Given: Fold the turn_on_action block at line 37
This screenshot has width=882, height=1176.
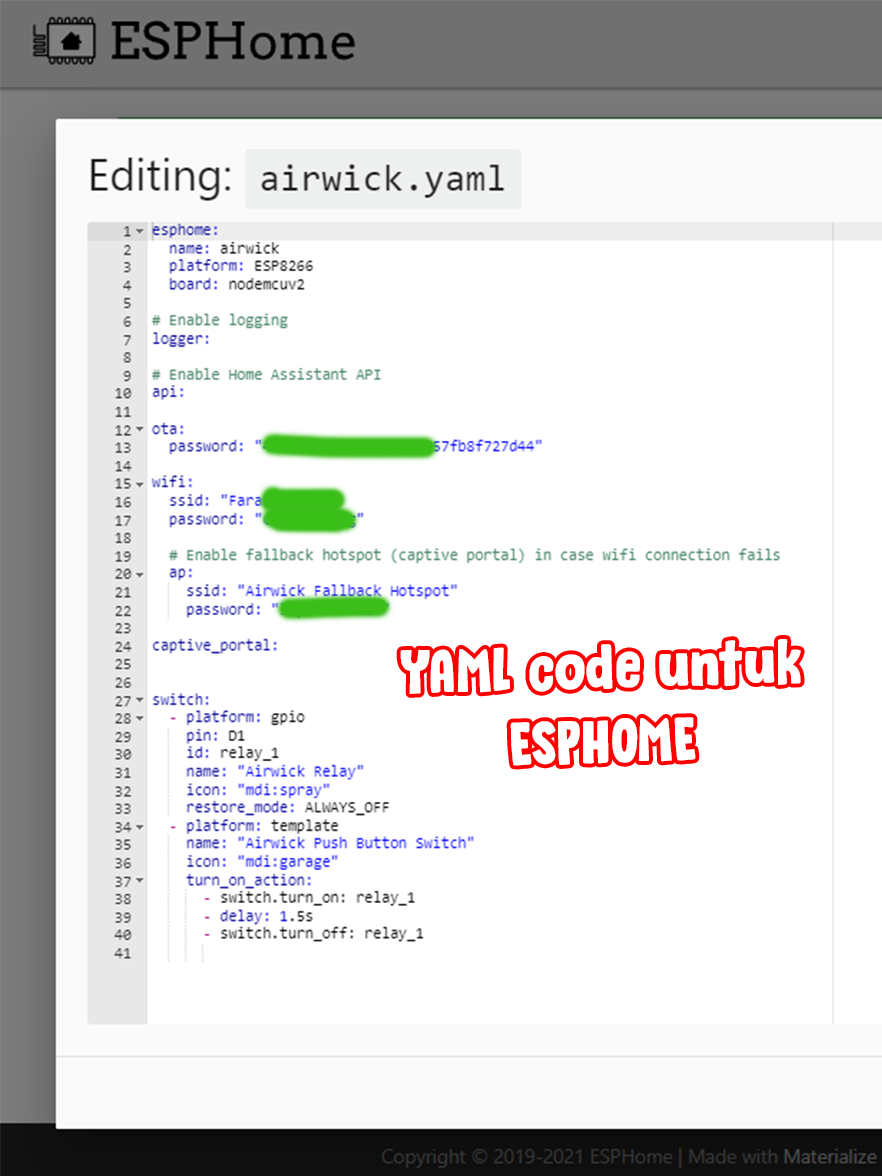Looking at the screenshot, I should click(x=140, y=881).
